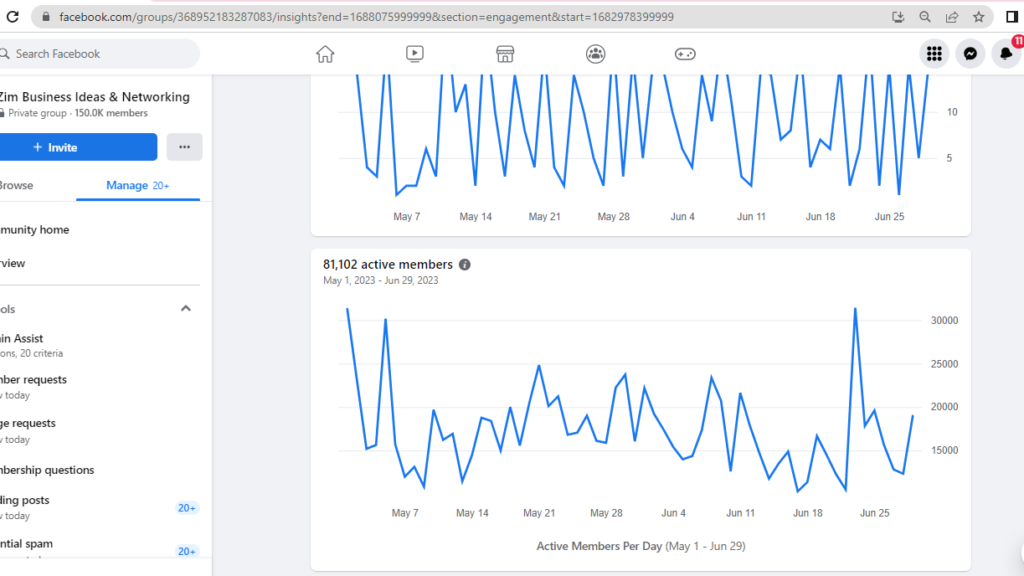Image resolution: width=1024 pixels, height=576 pixels.
Task: Select the Manage tab
Action: click(x=138, y=185)
